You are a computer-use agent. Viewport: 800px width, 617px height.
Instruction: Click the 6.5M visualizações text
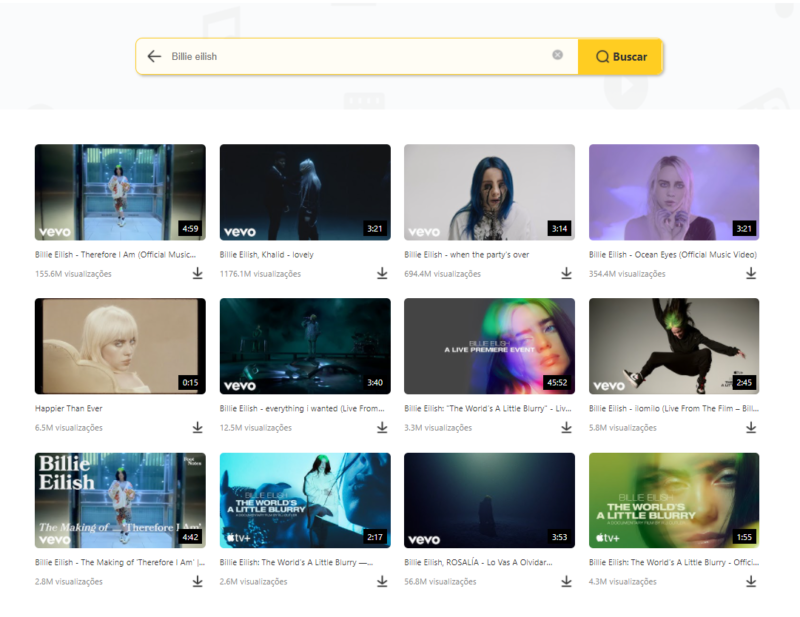click(68, 428)
